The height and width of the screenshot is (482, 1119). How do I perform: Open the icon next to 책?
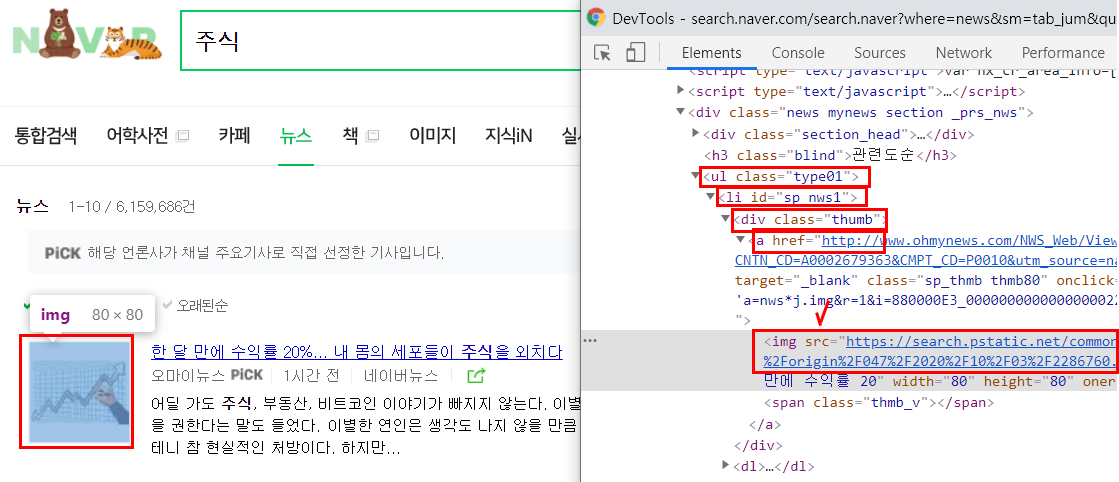[x=372, y=135]
